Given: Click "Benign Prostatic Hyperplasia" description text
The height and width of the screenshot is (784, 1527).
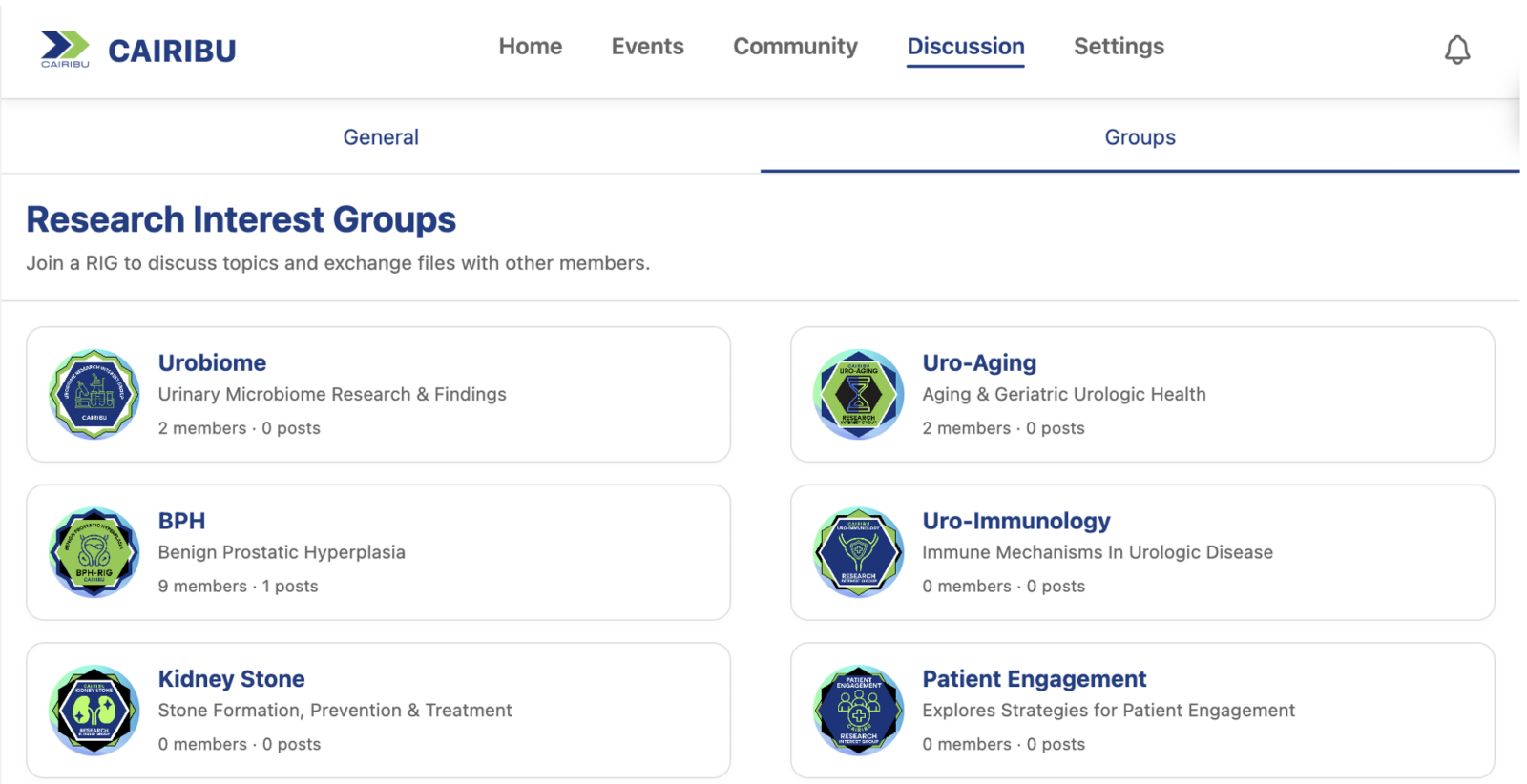Looking at the screenshot, I should [282, 552].
